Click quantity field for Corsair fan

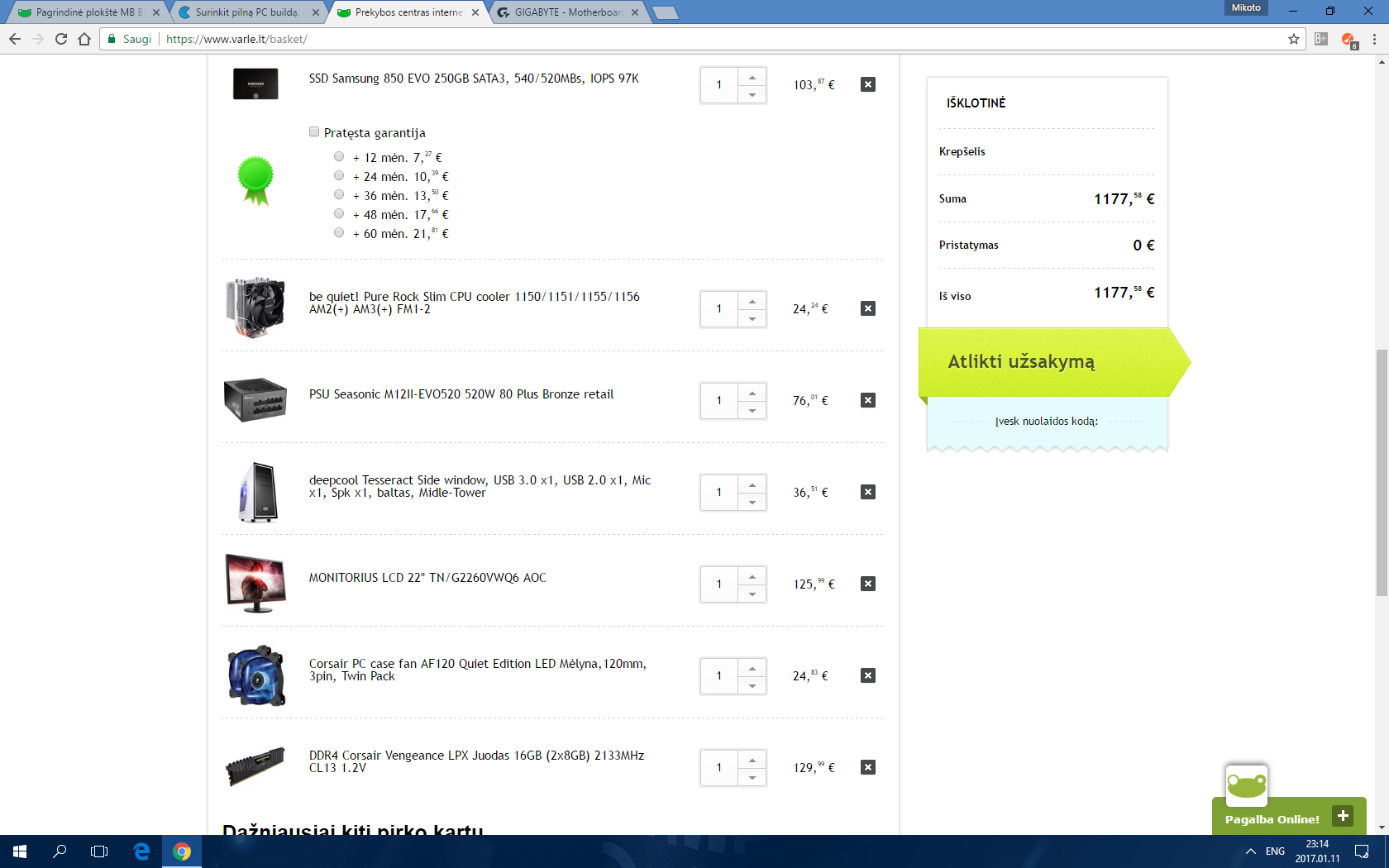pos(719,675)
